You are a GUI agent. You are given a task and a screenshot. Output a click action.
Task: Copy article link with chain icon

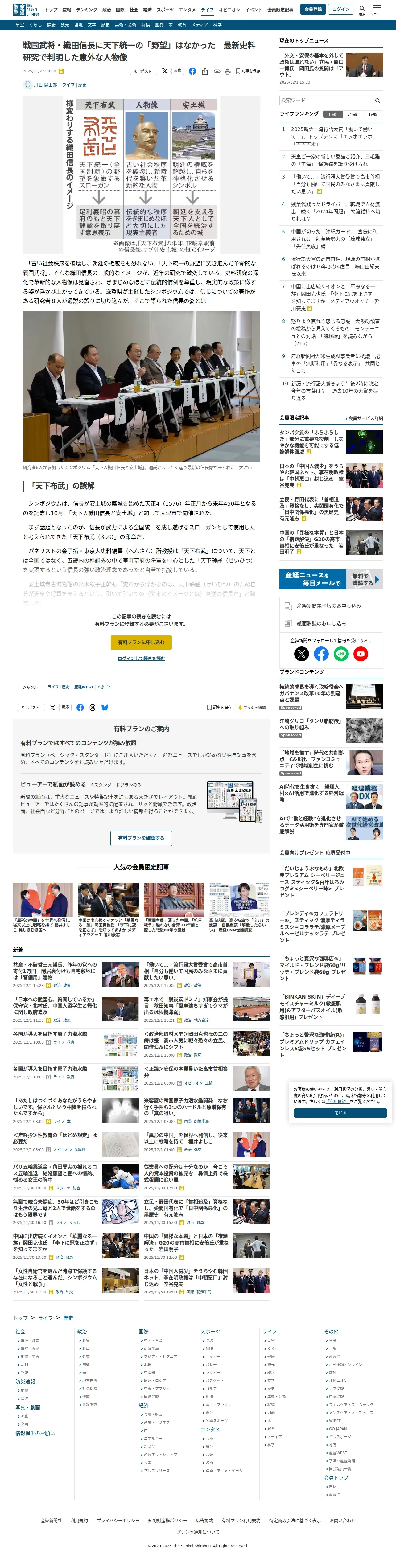pyautogui.click(x=216, y=71)
